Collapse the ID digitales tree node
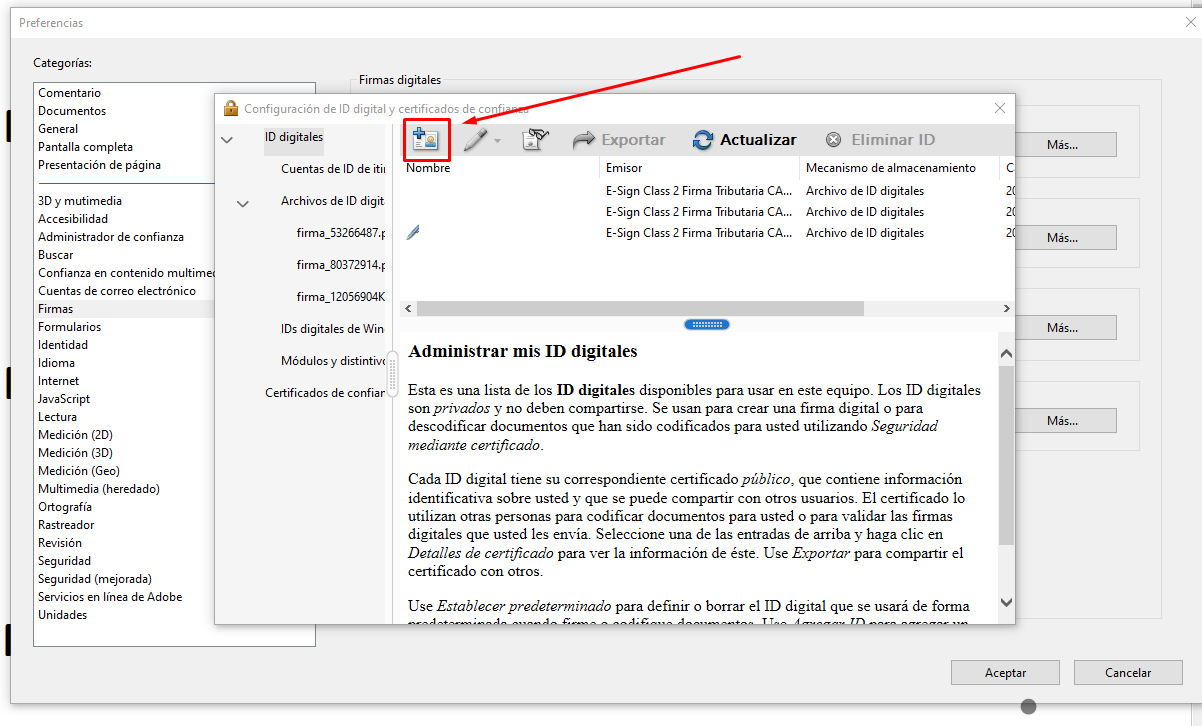The width and height of the screenshot is (1202, 726). pyautogui.click(x=227, y=139)
